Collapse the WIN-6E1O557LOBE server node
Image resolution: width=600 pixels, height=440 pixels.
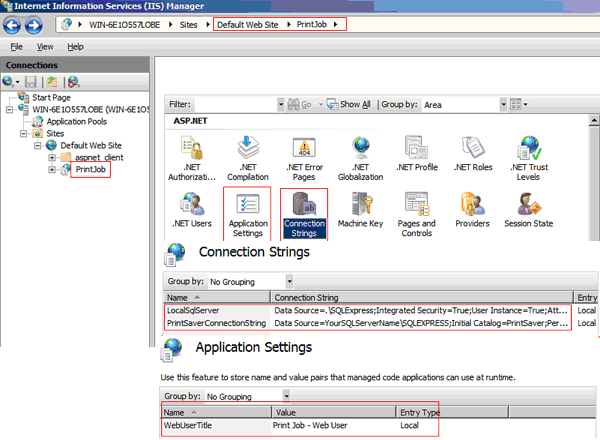pos(9,110)
